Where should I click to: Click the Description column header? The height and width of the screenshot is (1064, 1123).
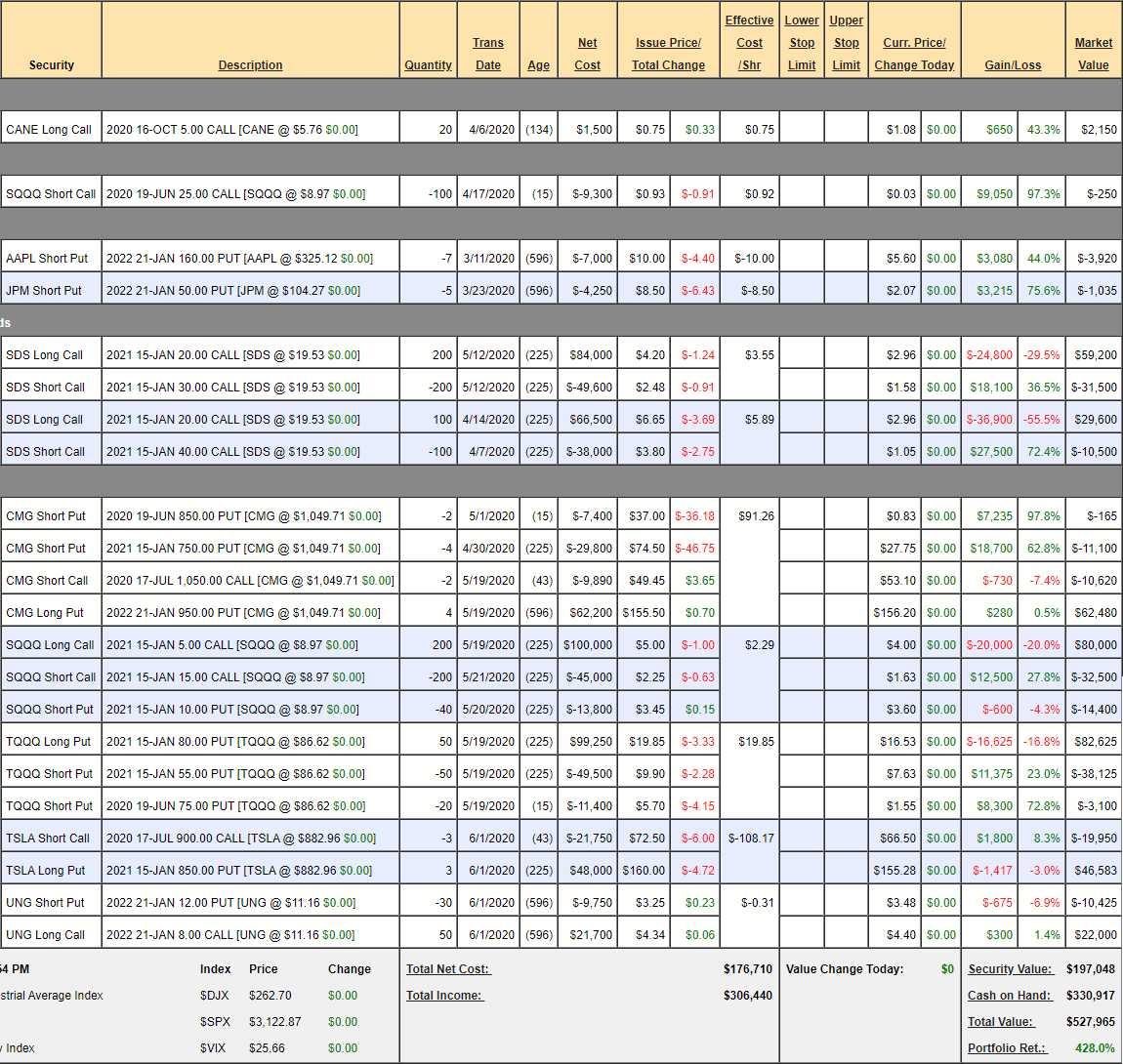pyautogui.click(x=250, y=65)
